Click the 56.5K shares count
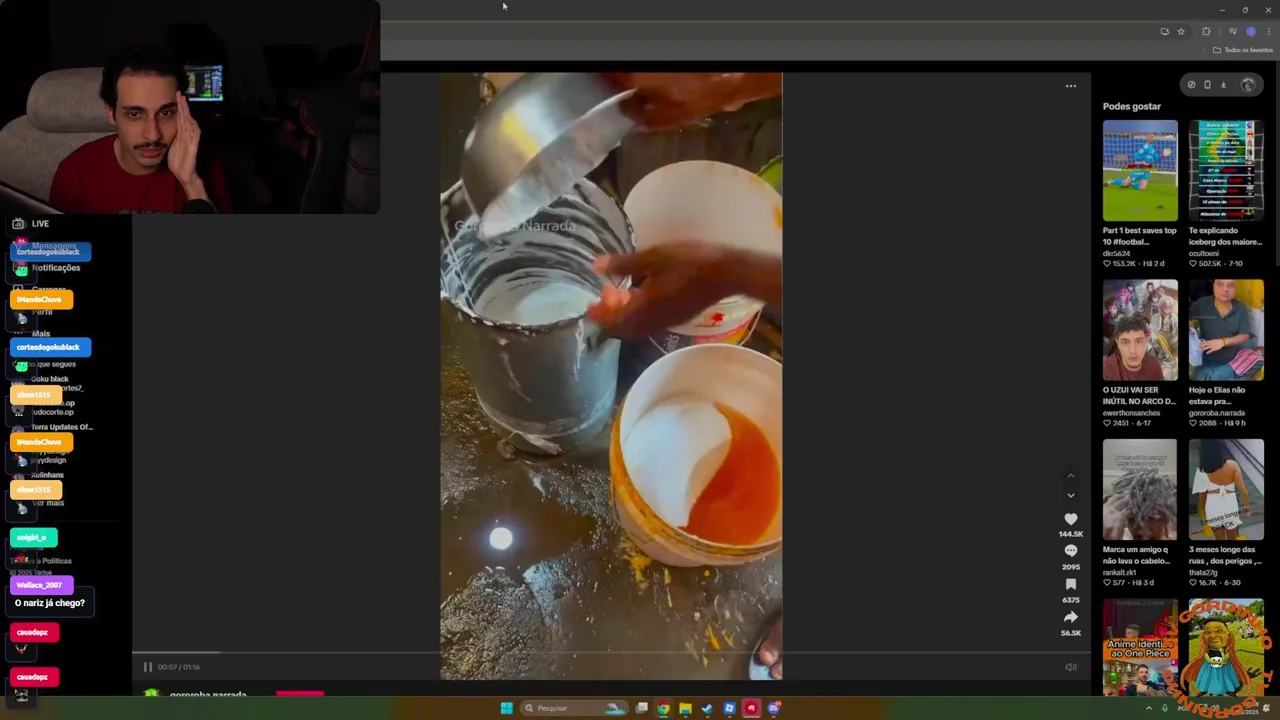Screen dimensions: 1280x720 click(1070, 633)
